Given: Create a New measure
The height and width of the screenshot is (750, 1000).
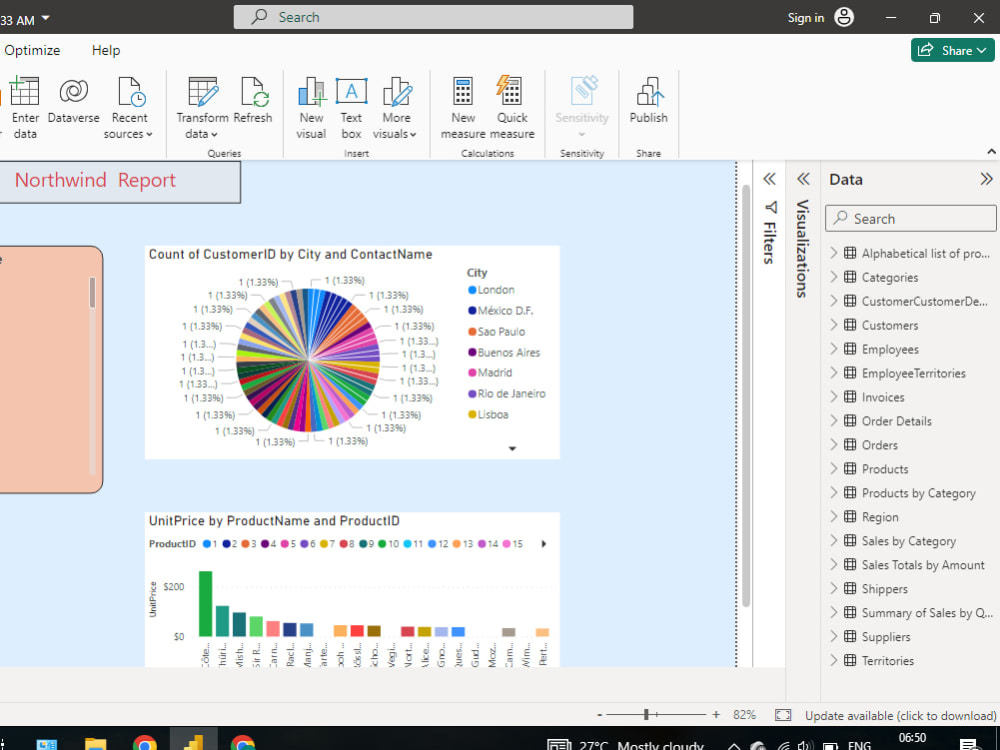Looking at the screenshot, I should 463,108.
